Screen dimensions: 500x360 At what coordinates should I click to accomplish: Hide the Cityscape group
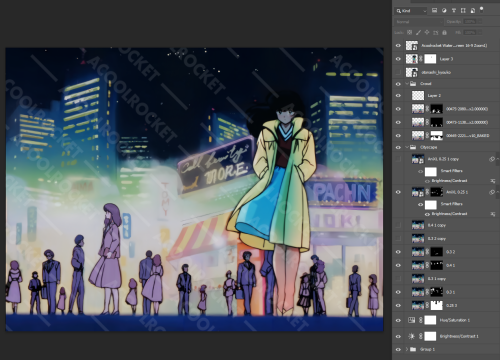pyautogui.click(x=398, y=147)
